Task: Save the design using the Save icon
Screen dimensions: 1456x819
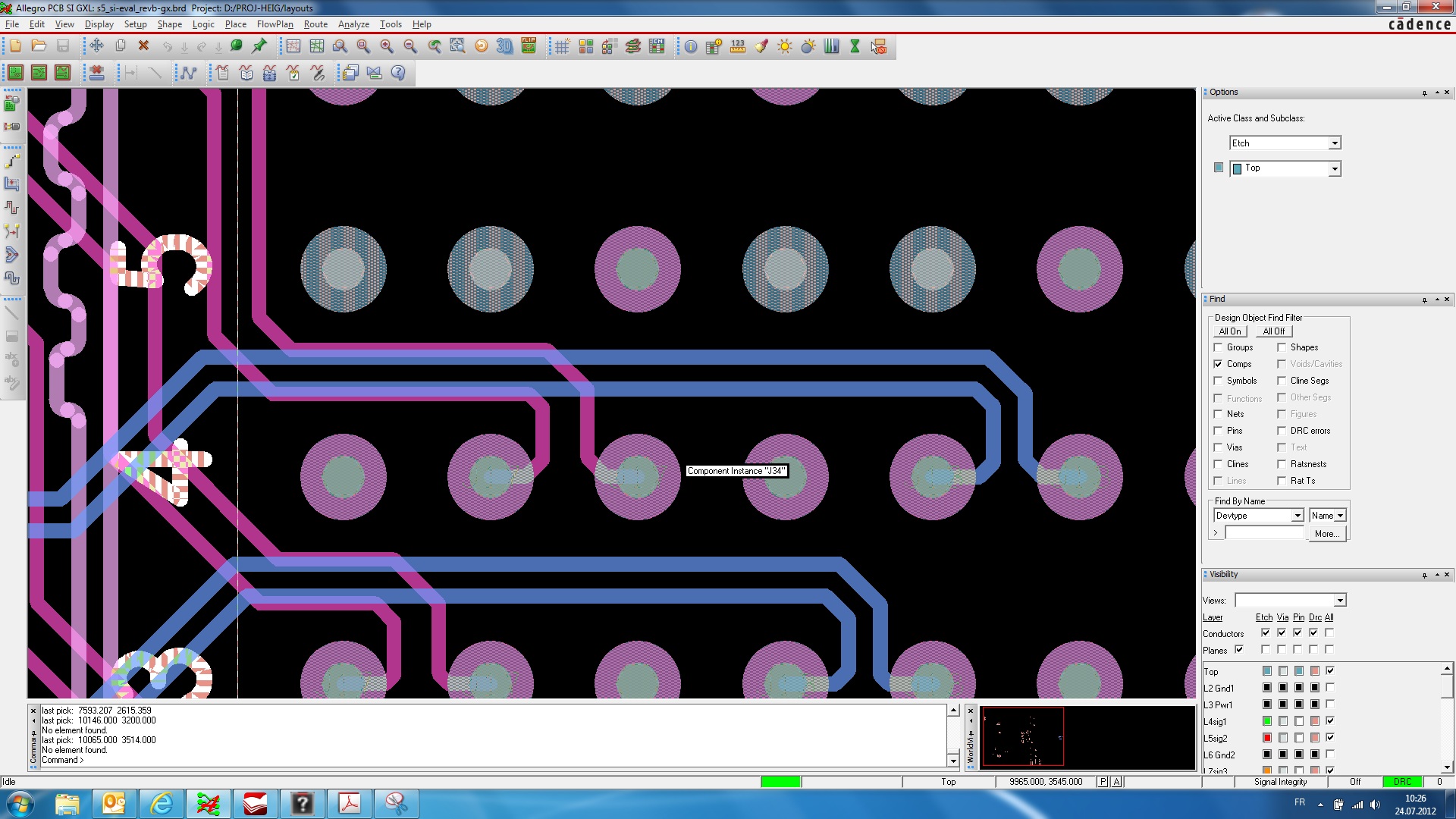Action: [x=63, y=46]
